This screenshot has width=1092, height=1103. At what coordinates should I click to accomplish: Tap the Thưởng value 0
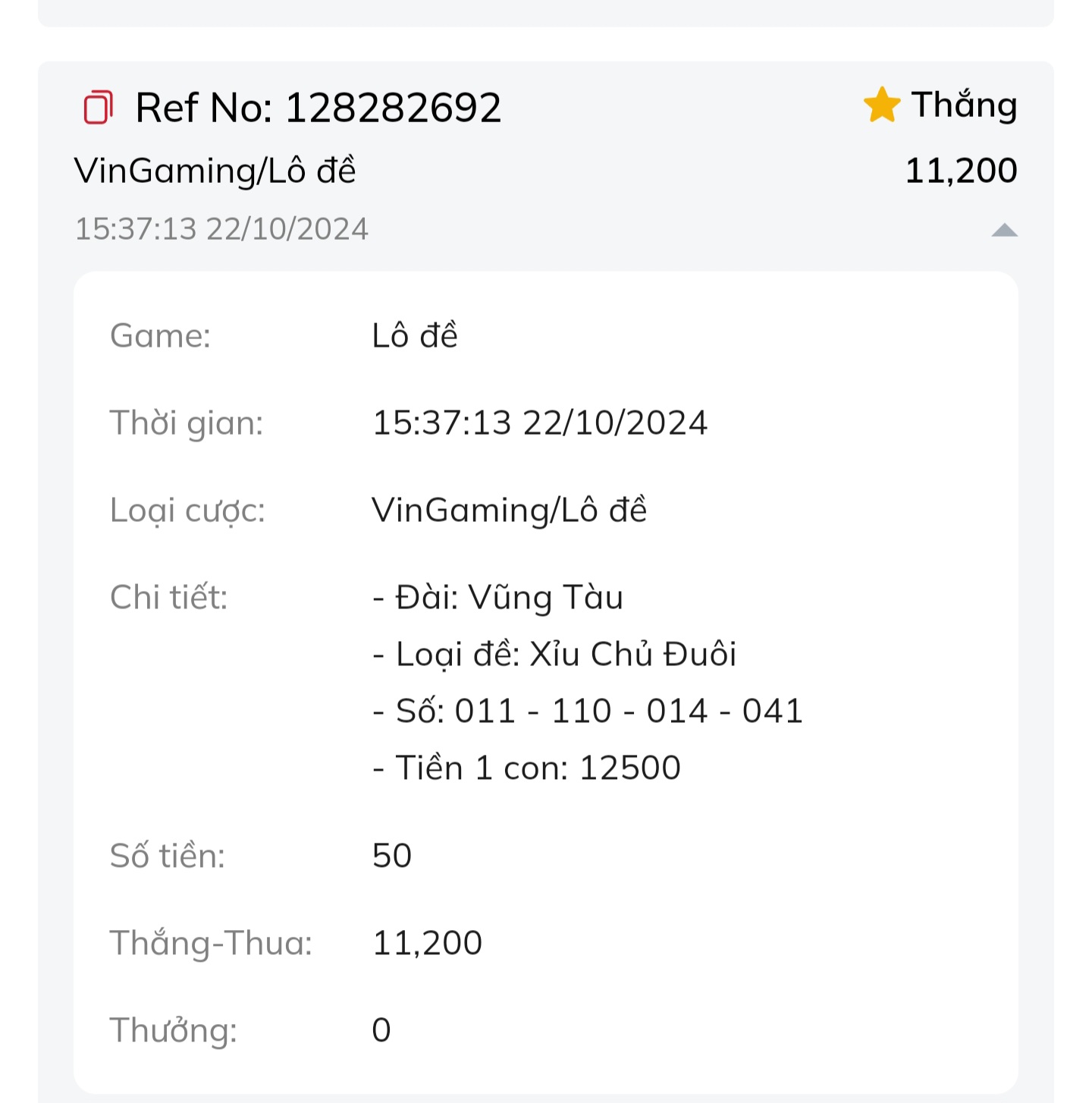tap(381, 1030)
